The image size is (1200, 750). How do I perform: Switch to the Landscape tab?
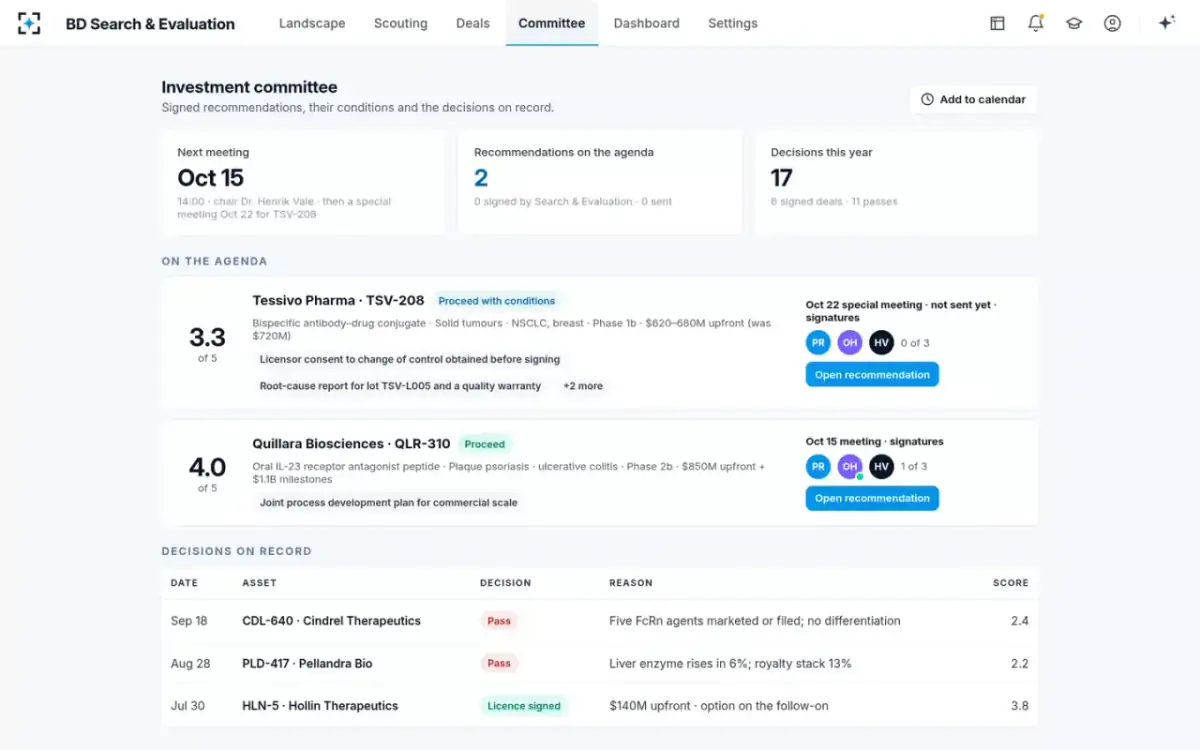click(x=312, y=23)
